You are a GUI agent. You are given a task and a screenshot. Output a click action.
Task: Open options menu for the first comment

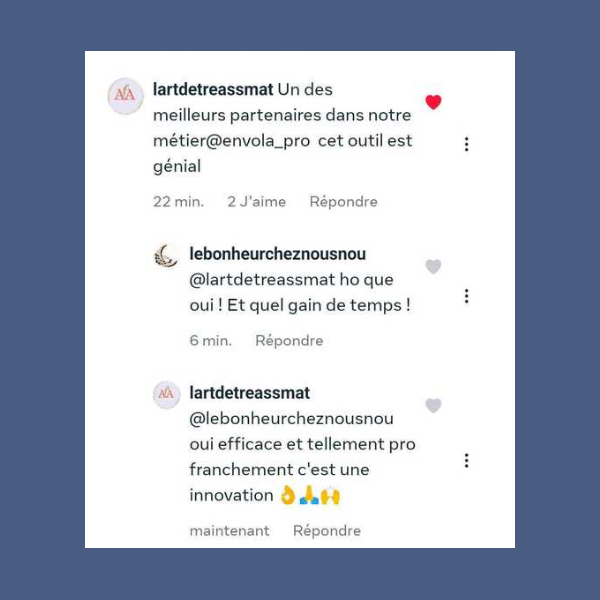[466, 144]
